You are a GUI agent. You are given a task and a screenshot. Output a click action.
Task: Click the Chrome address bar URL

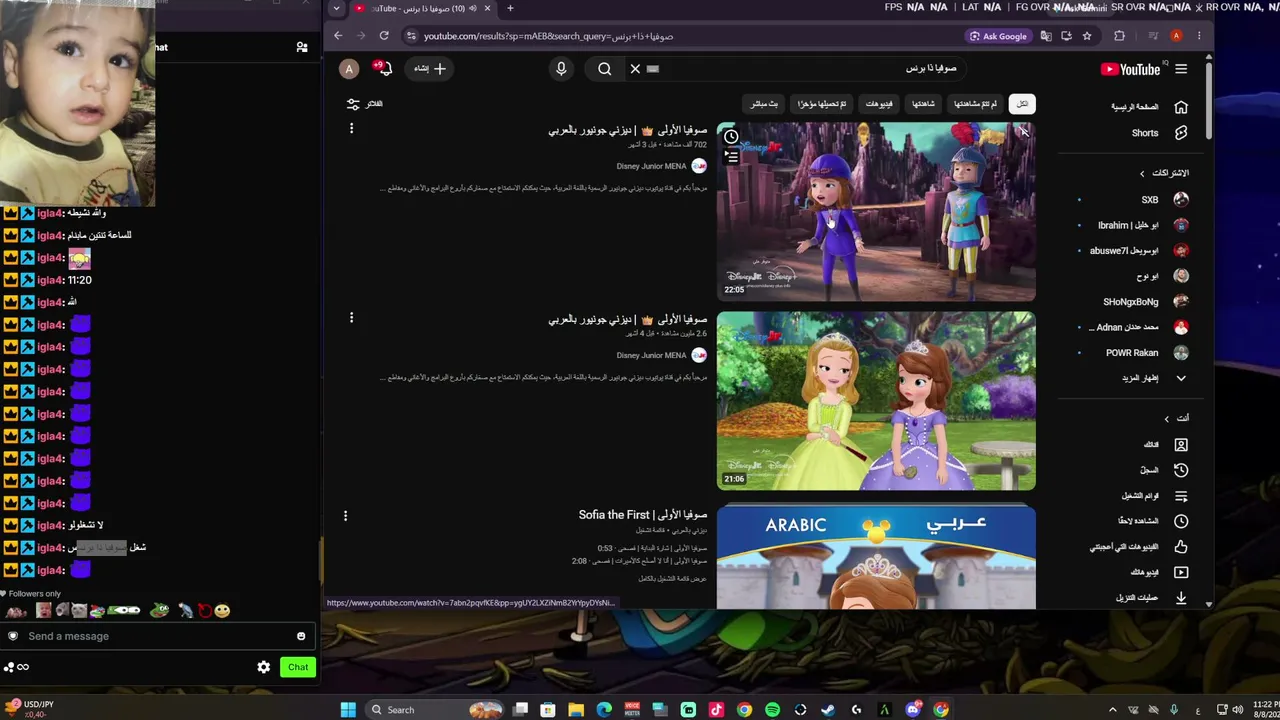coord(549,36)
